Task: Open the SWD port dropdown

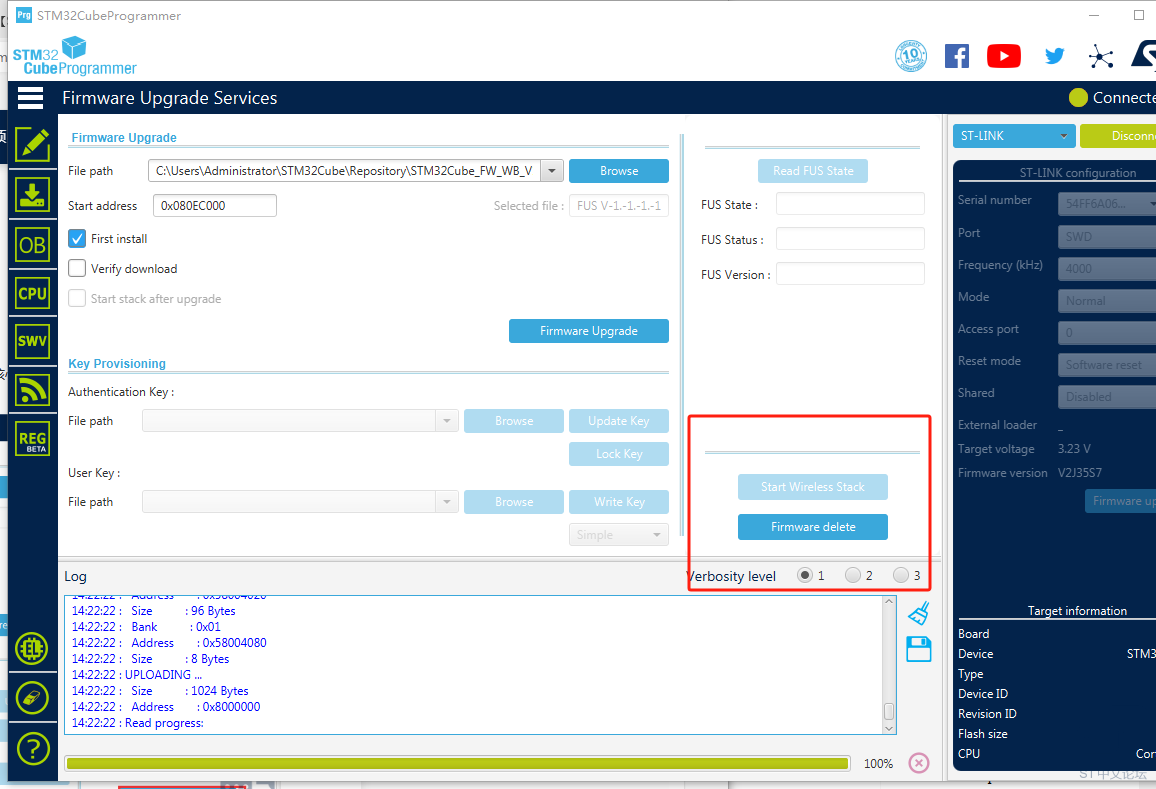Action: pyautogui.click(x=1107, y=237)
